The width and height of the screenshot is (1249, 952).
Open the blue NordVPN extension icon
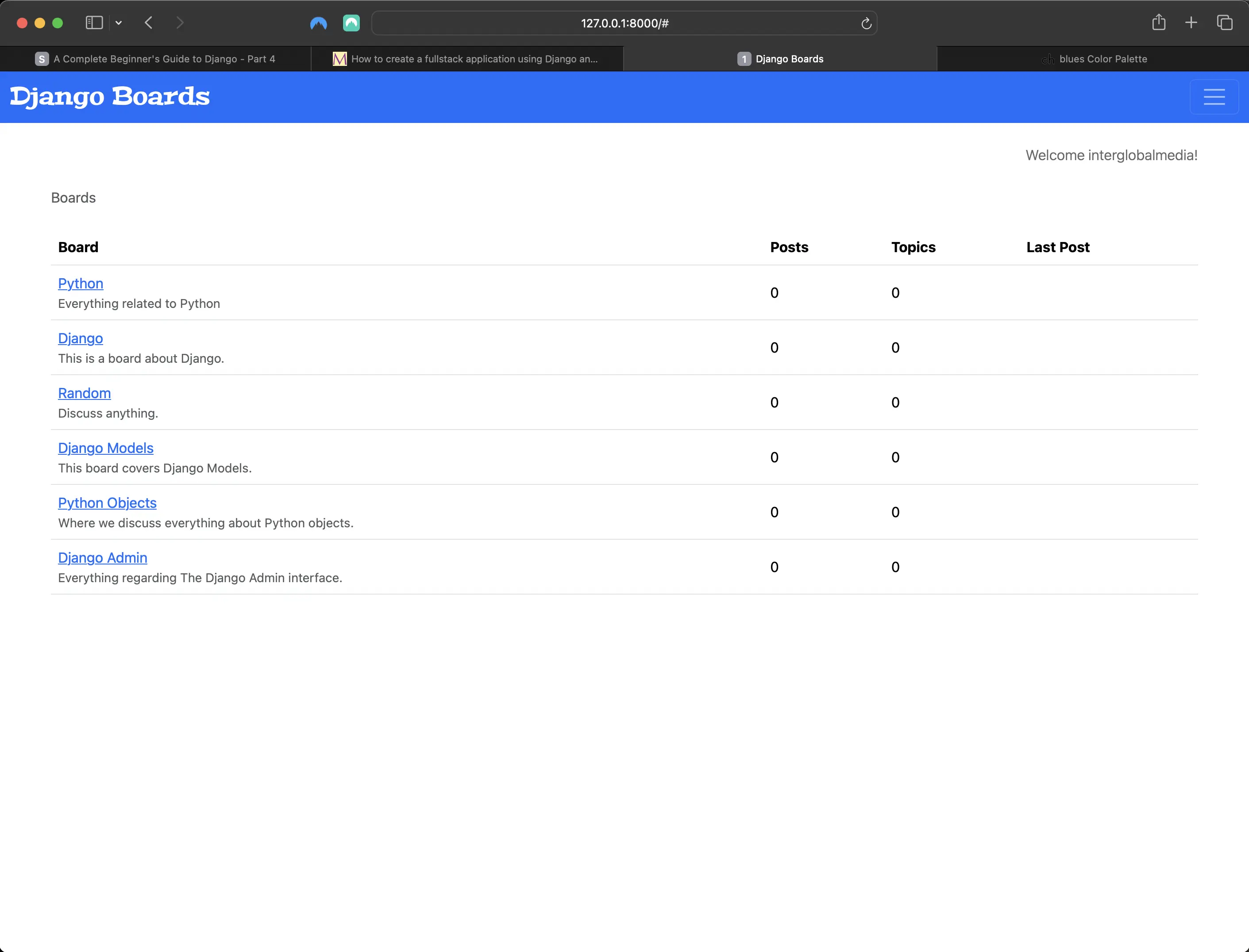pos(319,23)
